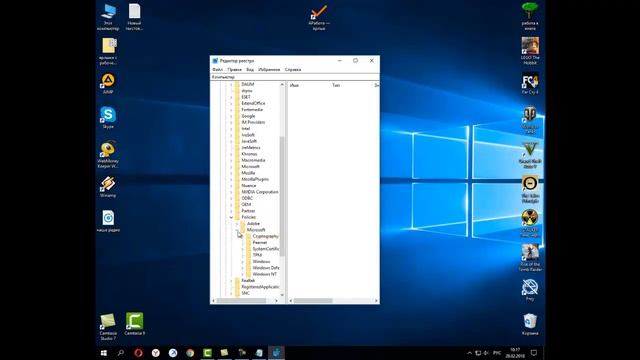The image size is (640, 360).
Task: Open the orange checkmark desktop shortcut
Action: coord(319,18)
